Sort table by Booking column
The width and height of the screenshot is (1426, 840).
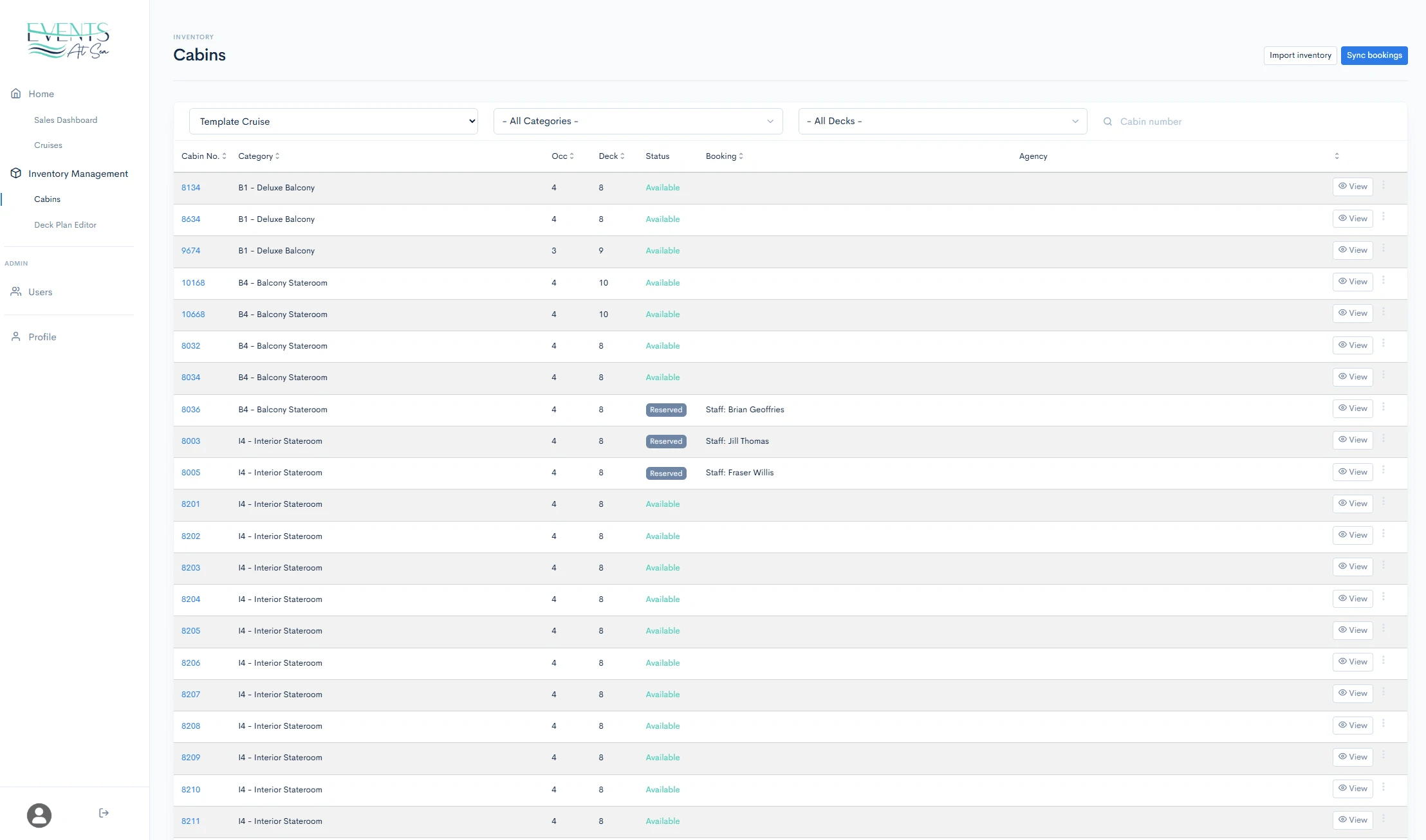(741, 156)
